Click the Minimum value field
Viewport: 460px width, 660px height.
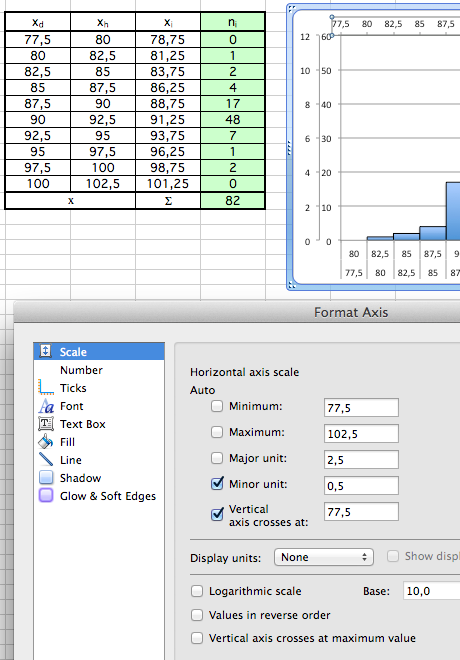pos(361,407)
